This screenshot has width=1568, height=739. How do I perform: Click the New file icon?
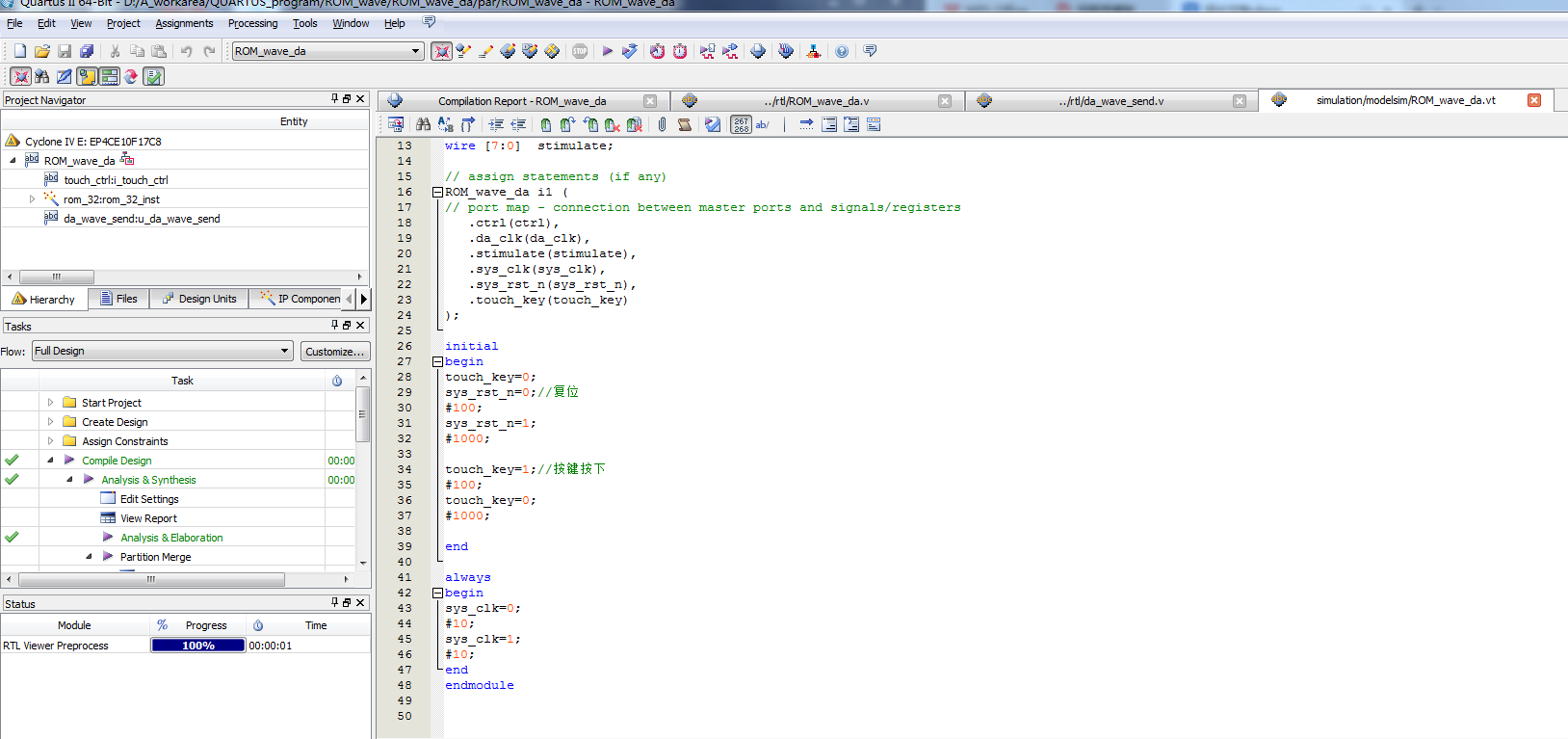tap(20, 51)
